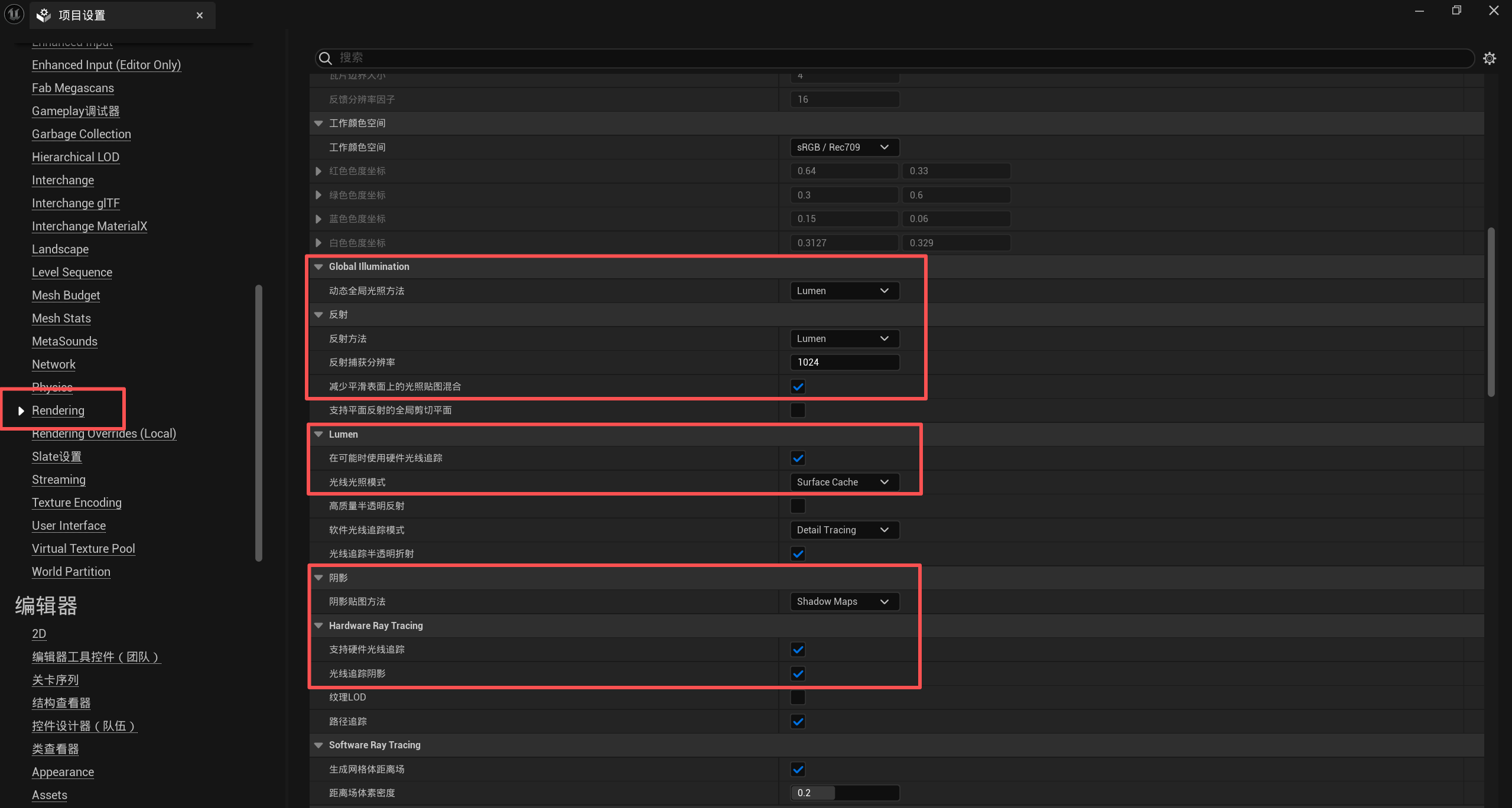1512x808 pixels.
Task: Close the 项目设置 tab
Action: (200, 15)
